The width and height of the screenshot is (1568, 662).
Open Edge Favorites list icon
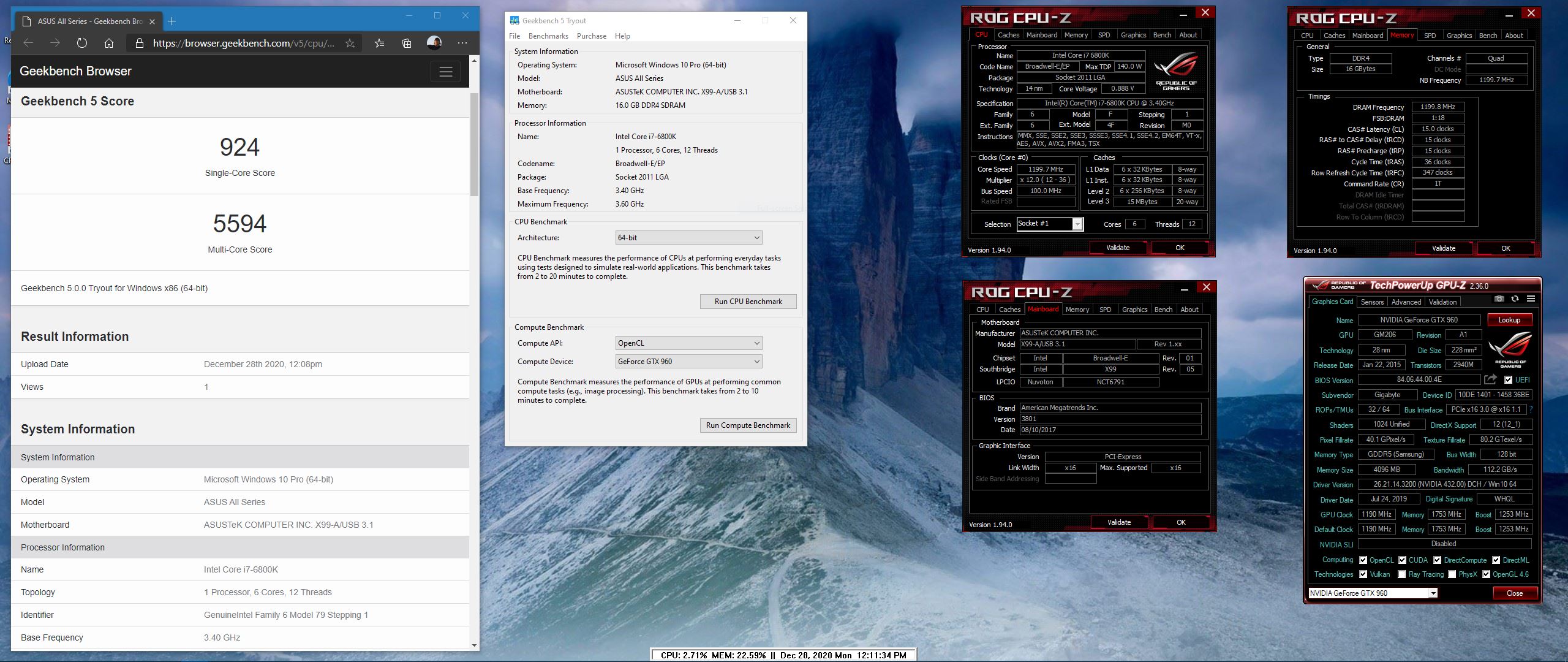(x=380, y=43)
